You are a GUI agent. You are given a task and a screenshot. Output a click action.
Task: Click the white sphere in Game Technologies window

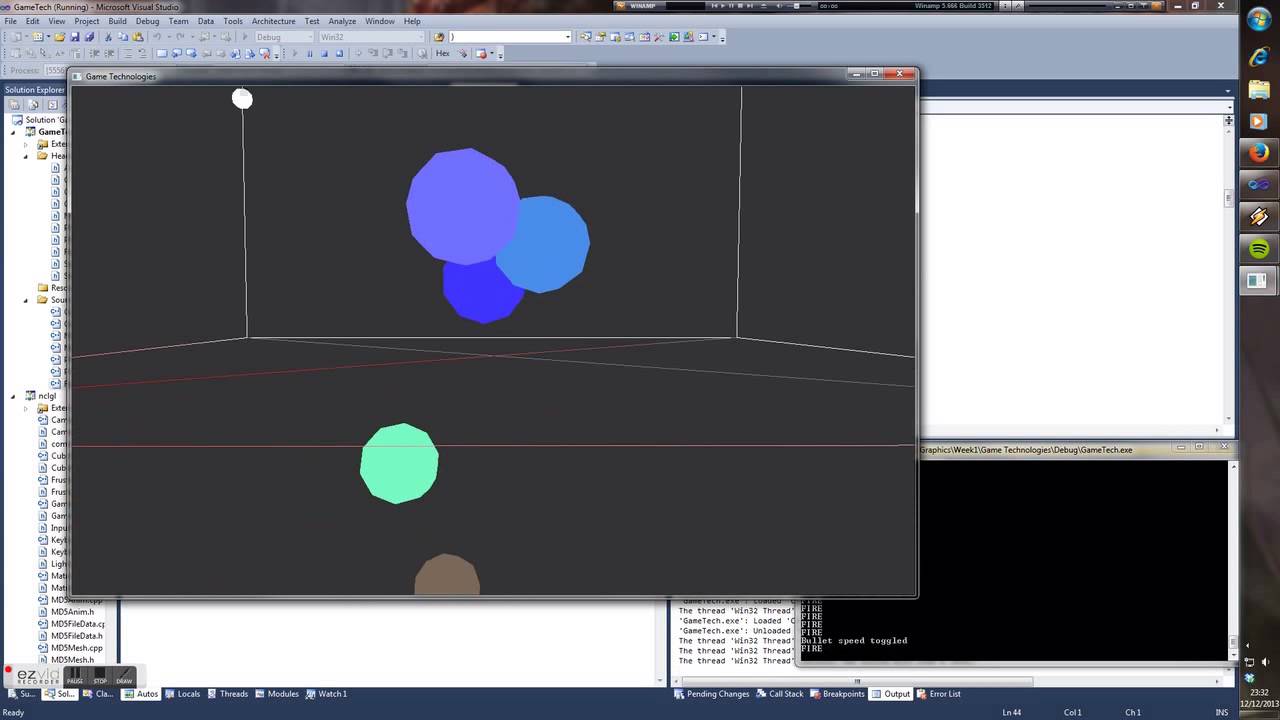(242, 98)
